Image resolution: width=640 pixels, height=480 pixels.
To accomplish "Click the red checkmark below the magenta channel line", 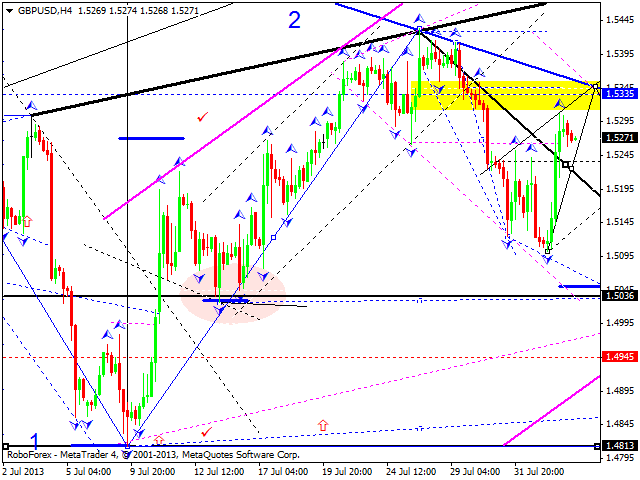I will 202,117.
